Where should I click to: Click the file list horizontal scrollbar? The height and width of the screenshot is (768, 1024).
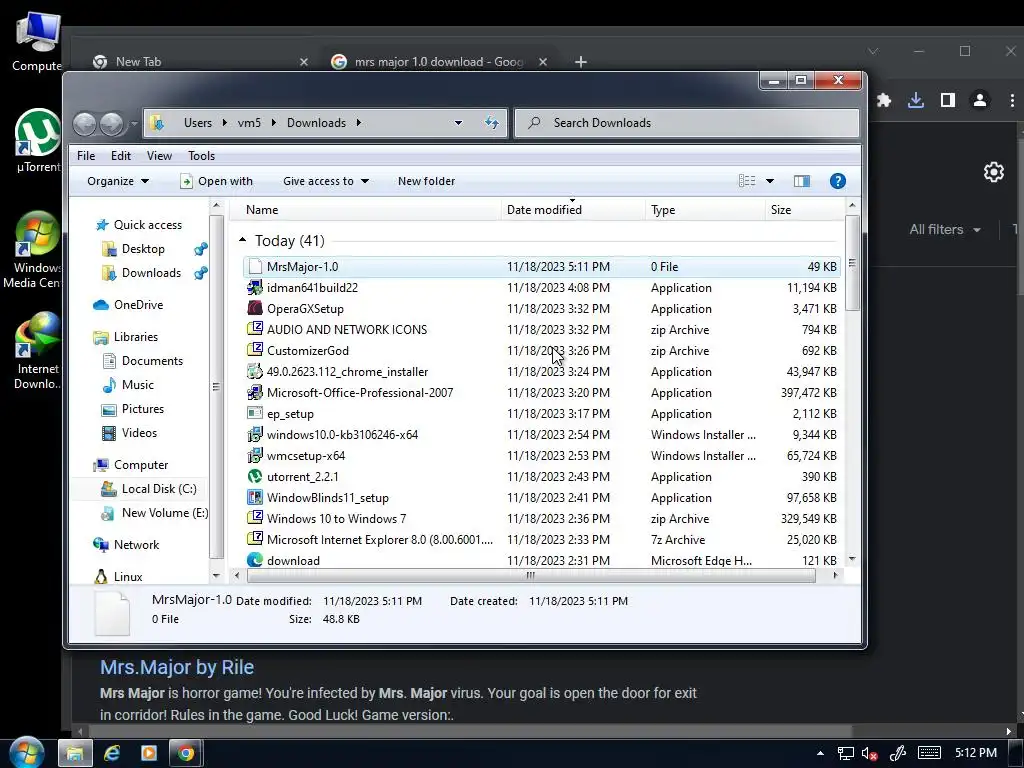click(x=531, y=575)
